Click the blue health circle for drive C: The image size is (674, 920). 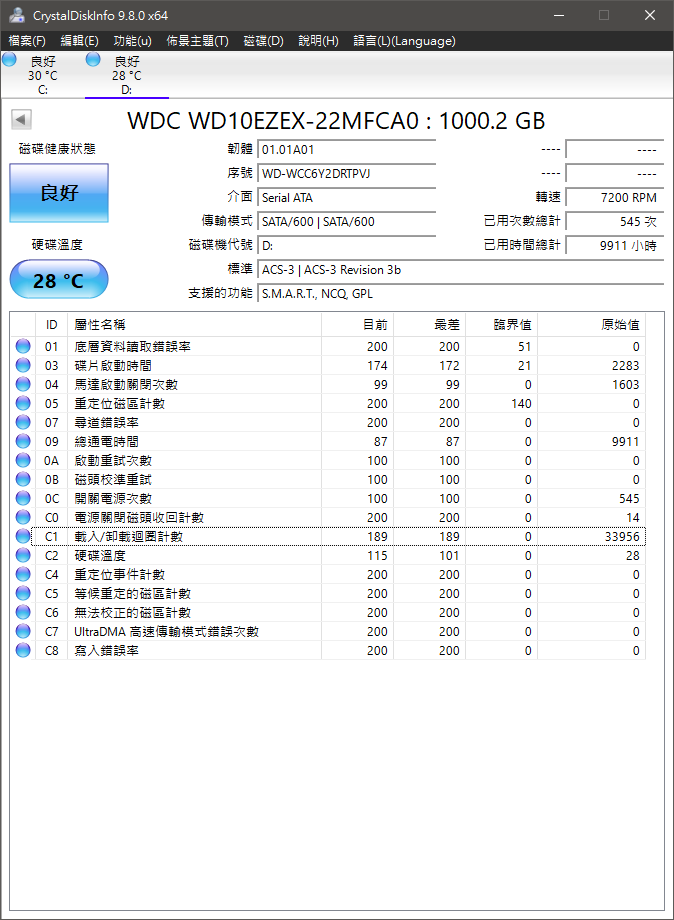tap(9, 59)
